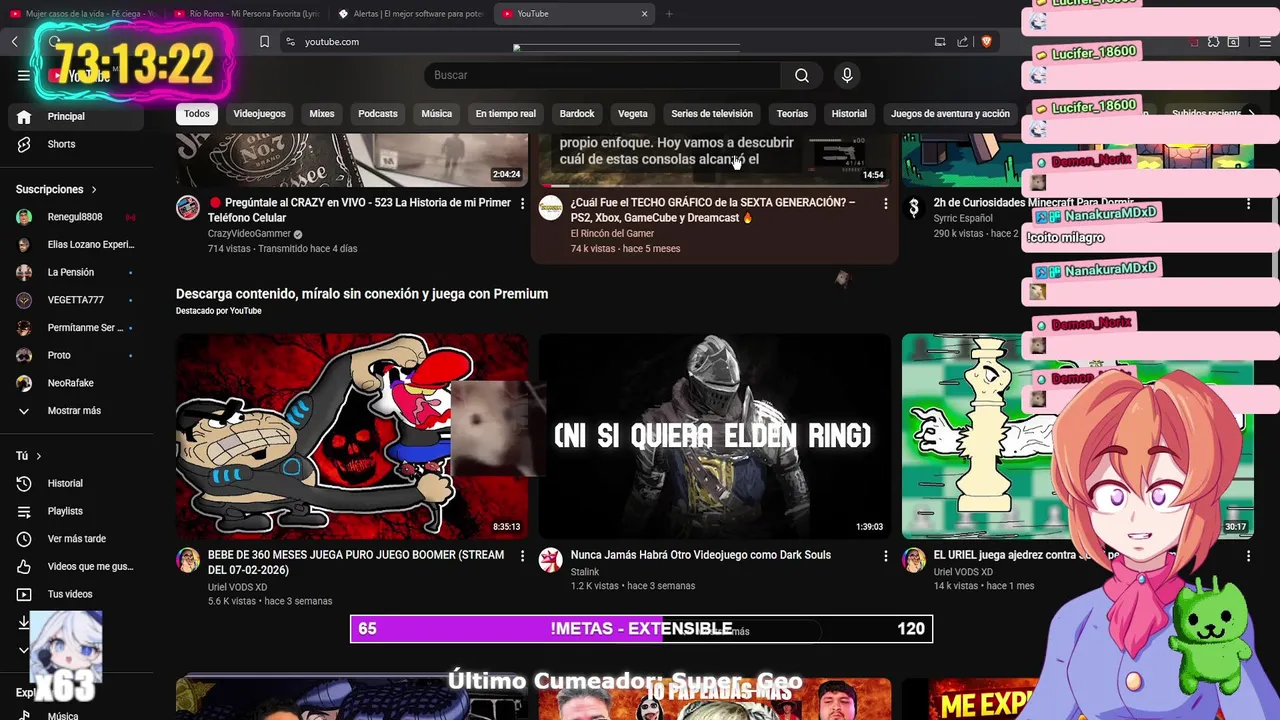Select the En tiempo real chip

click(506, 114)
